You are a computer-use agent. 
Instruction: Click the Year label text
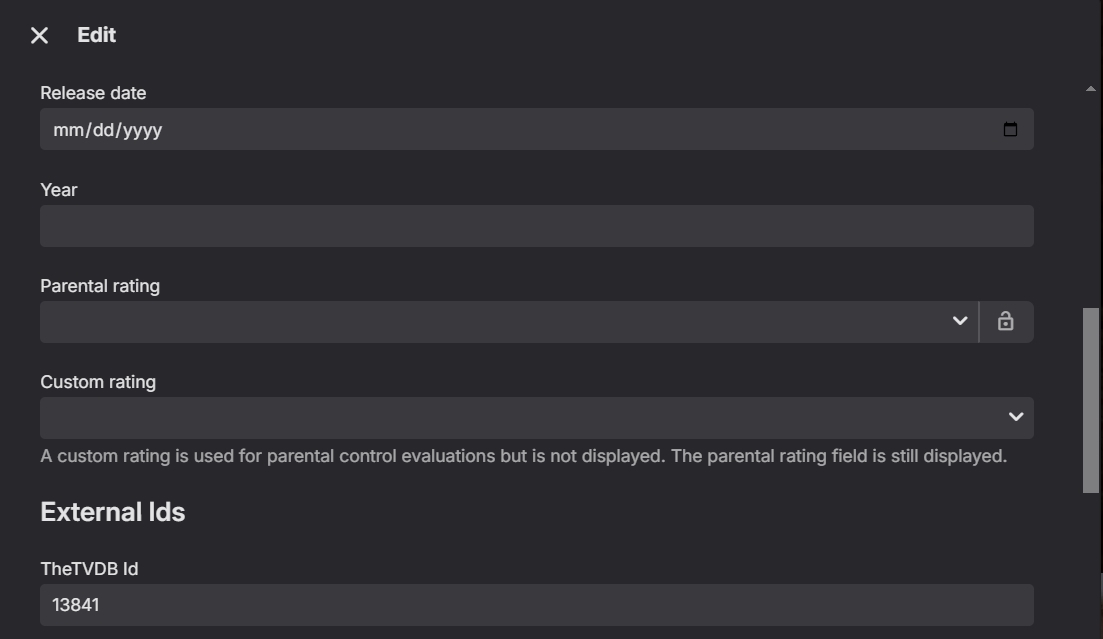(x=59, y=190)
